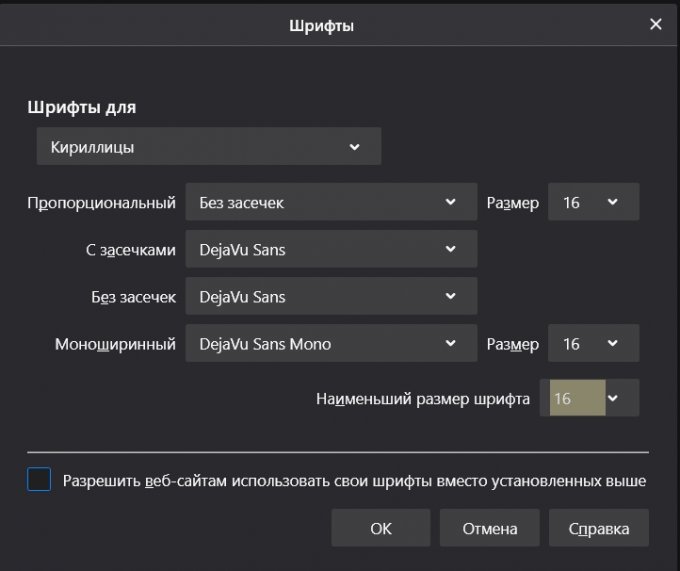
Task: Expand the Пропорциональный font type dropdown
Action: pyautogui.click(x=331, y=203)
